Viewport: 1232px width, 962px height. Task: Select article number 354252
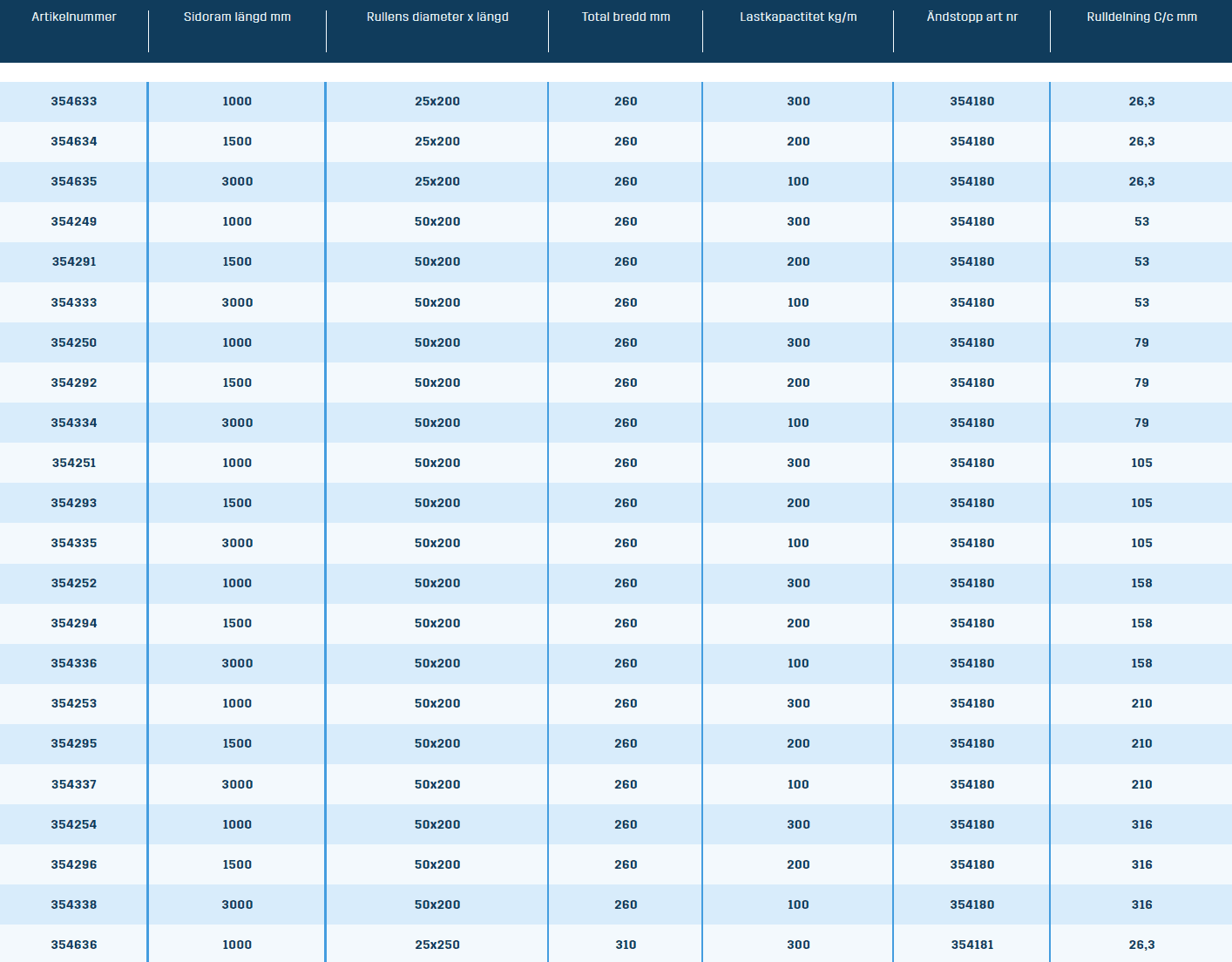74,583
